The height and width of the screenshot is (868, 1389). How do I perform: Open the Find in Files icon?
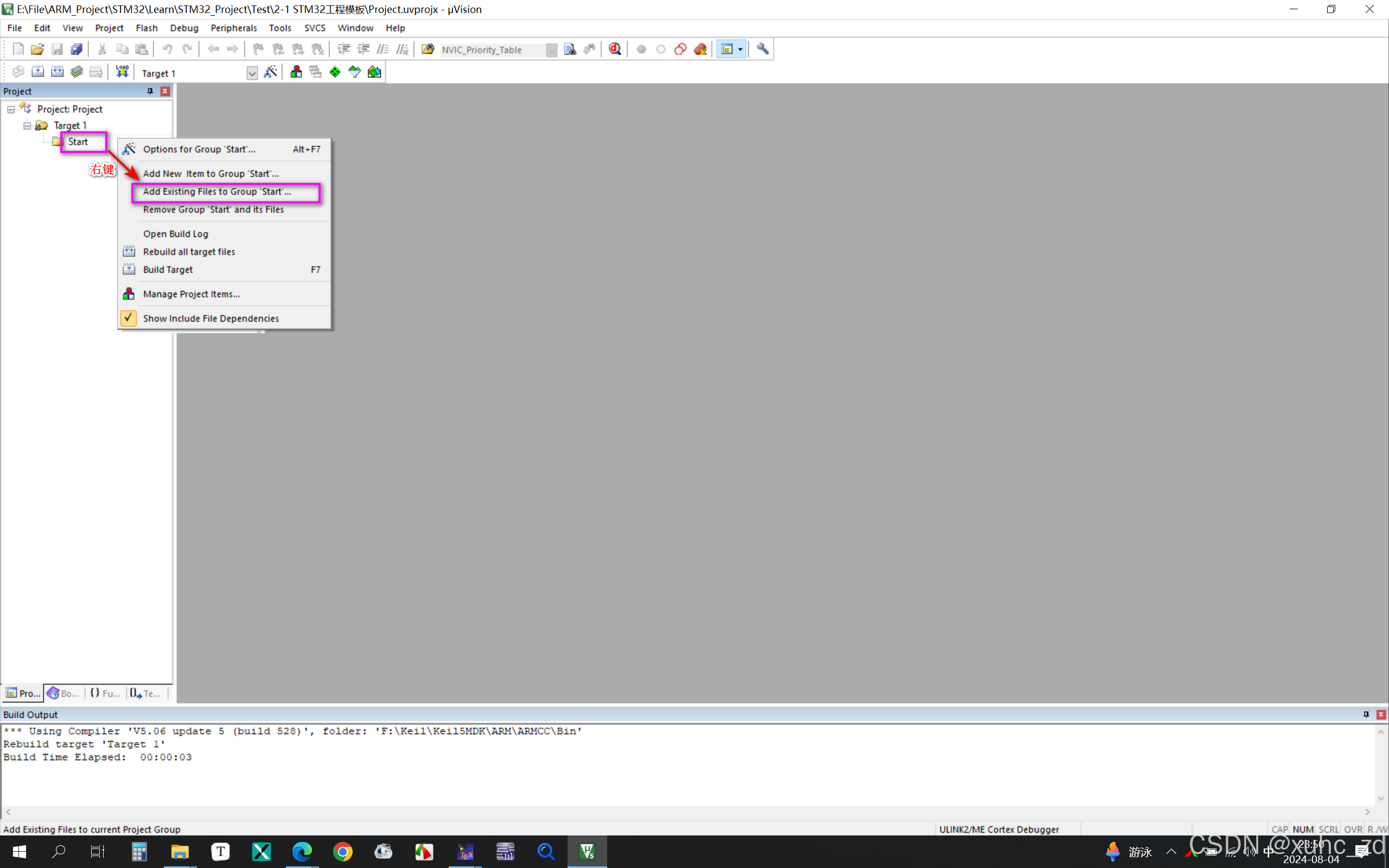[428, 49]
